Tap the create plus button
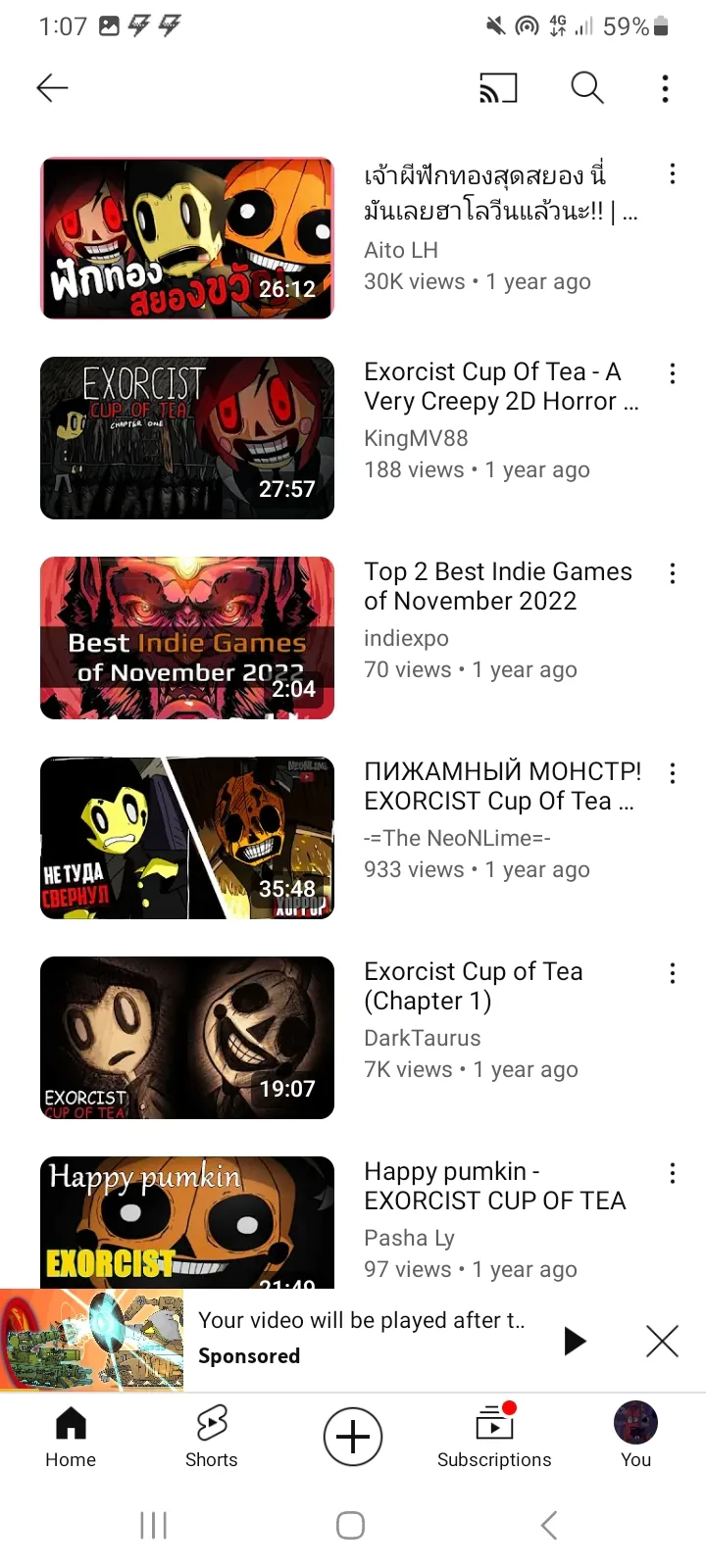This screenshot has width=706, height=1568. (x=353, y=1437)
